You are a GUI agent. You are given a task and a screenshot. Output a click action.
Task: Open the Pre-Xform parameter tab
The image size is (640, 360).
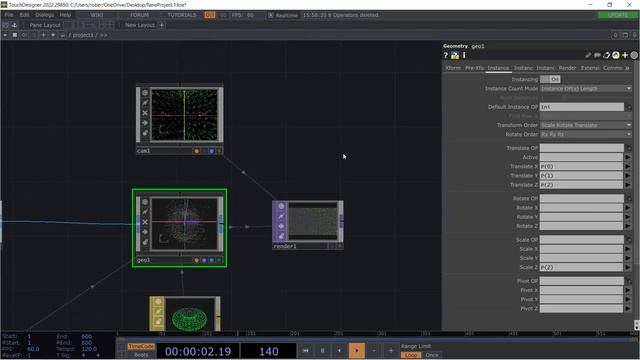coord(474,68)
